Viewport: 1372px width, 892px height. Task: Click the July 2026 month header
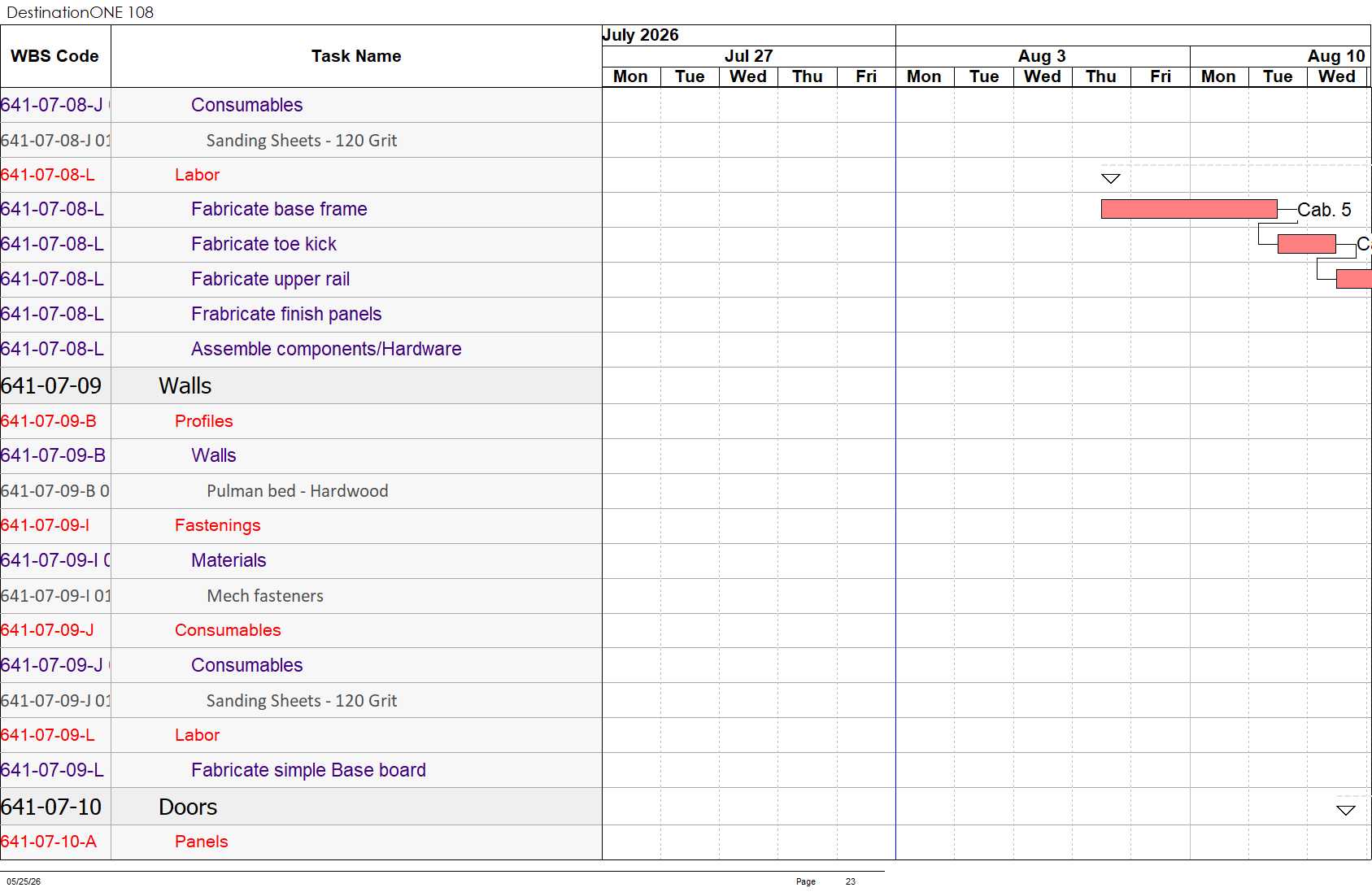tap(640, 35)
